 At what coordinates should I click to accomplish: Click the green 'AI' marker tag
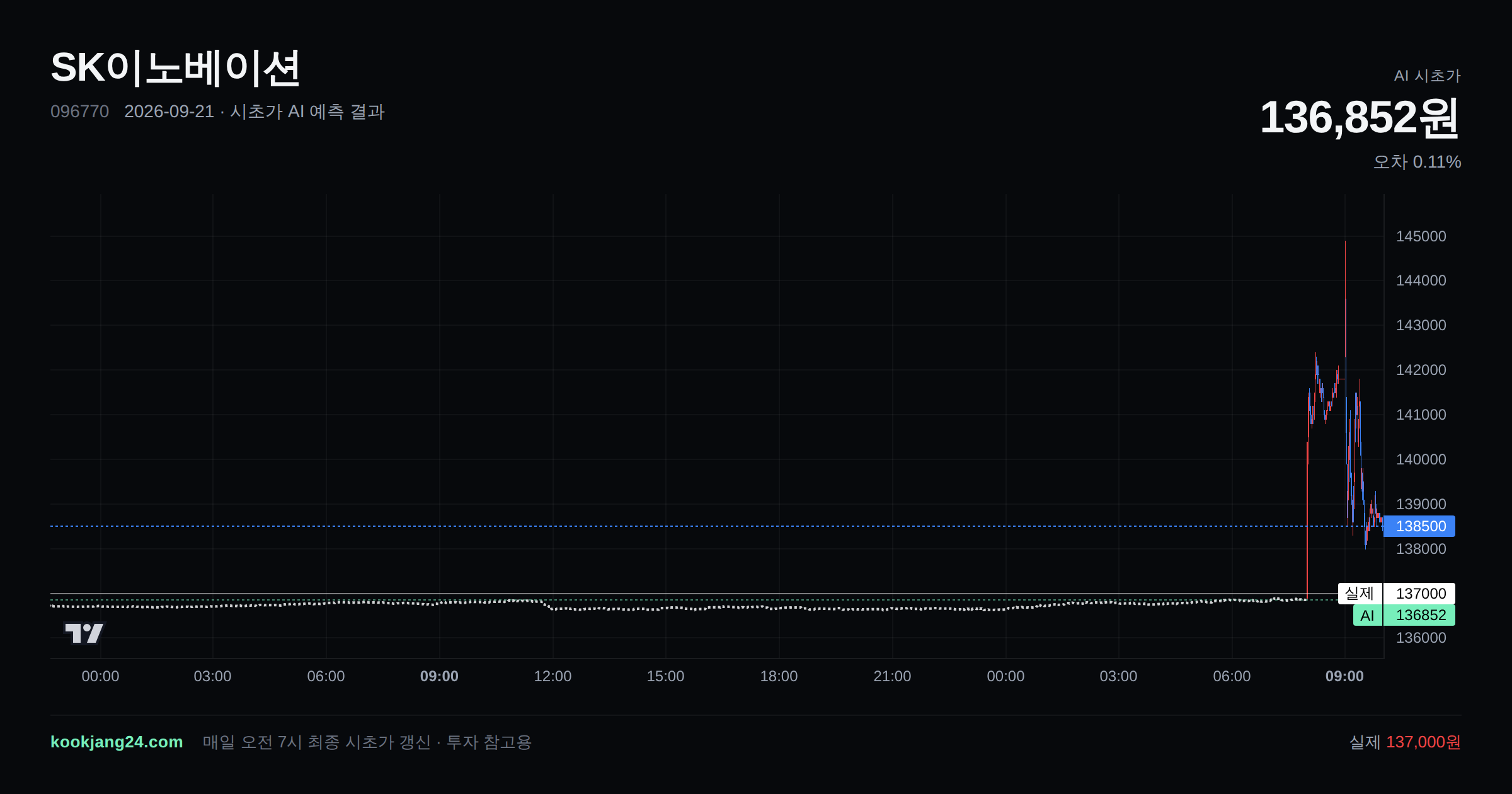pos(1368,616)
